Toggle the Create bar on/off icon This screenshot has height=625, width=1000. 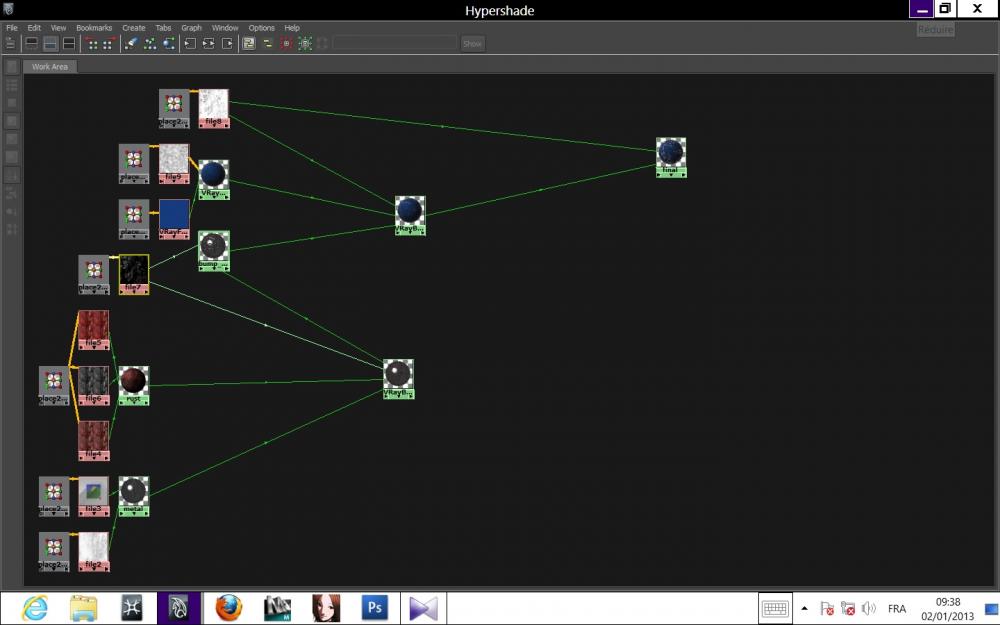pos(11,43)
